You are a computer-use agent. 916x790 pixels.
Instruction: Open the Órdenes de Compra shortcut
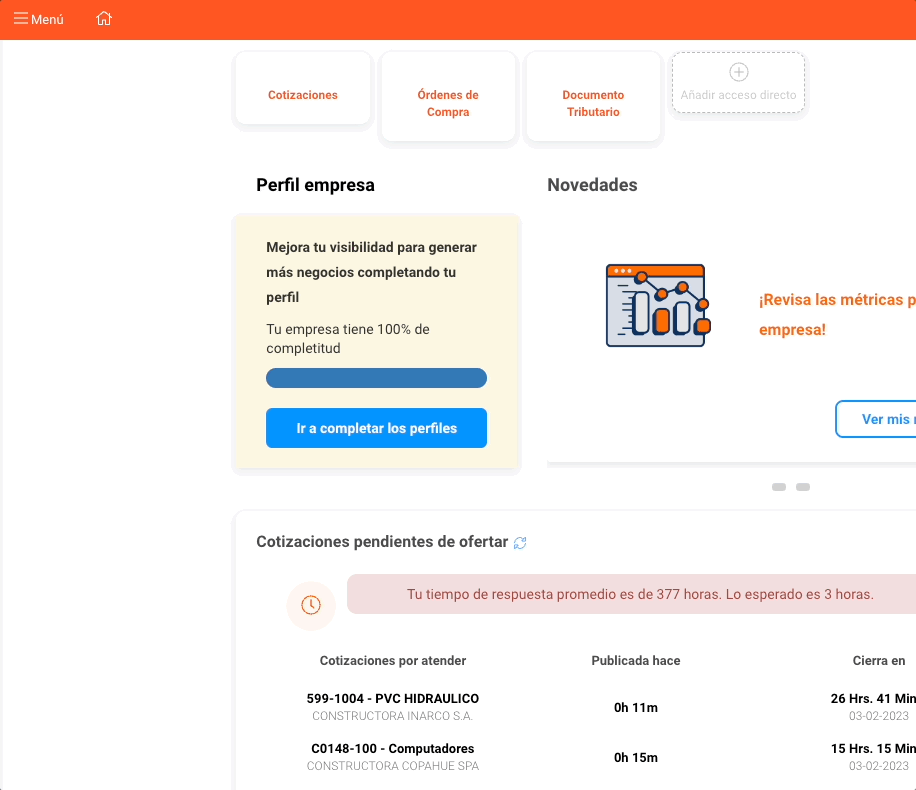coord(448,103)
